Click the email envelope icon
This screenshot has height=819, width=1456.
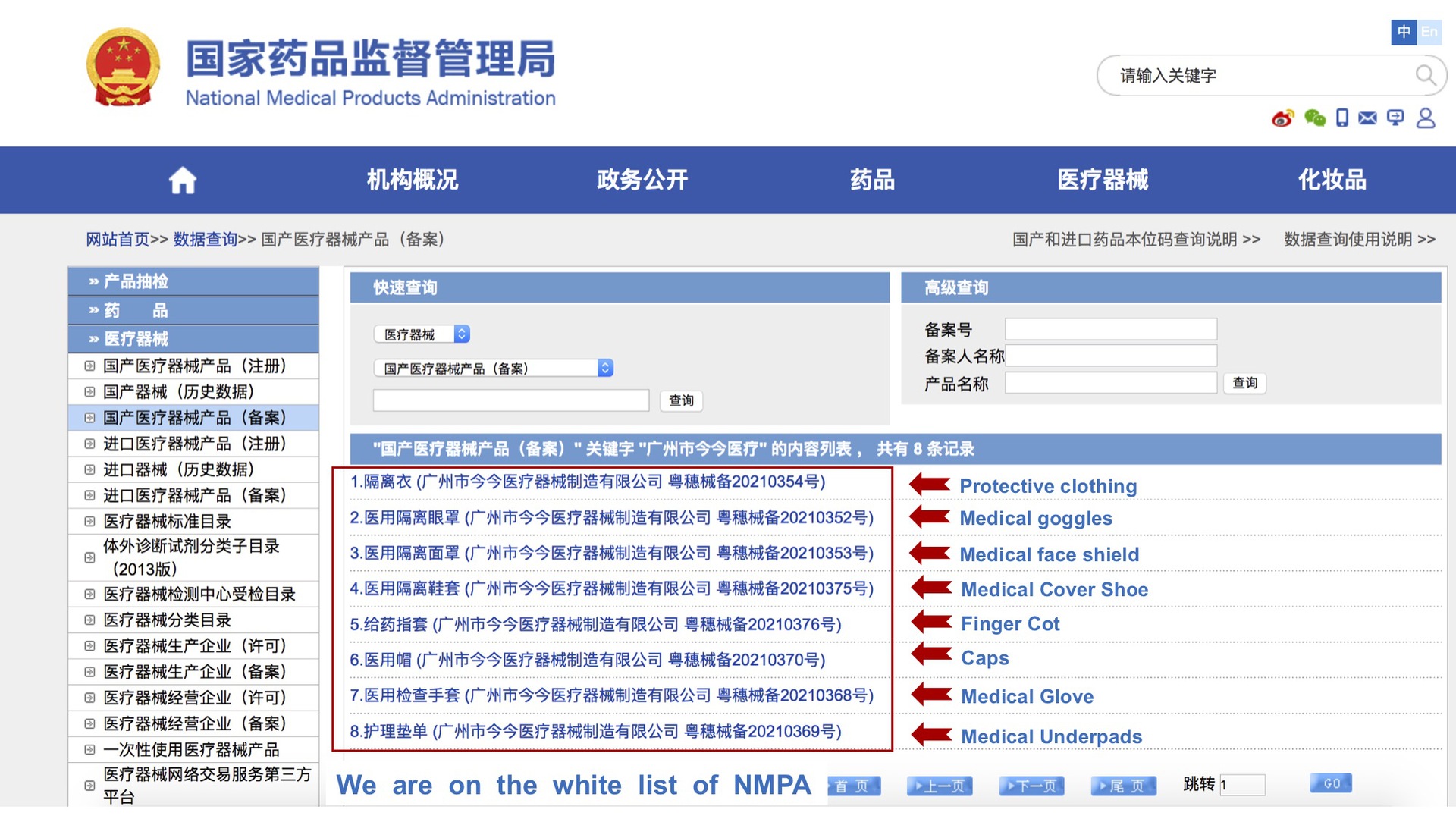coord(1367,118)
